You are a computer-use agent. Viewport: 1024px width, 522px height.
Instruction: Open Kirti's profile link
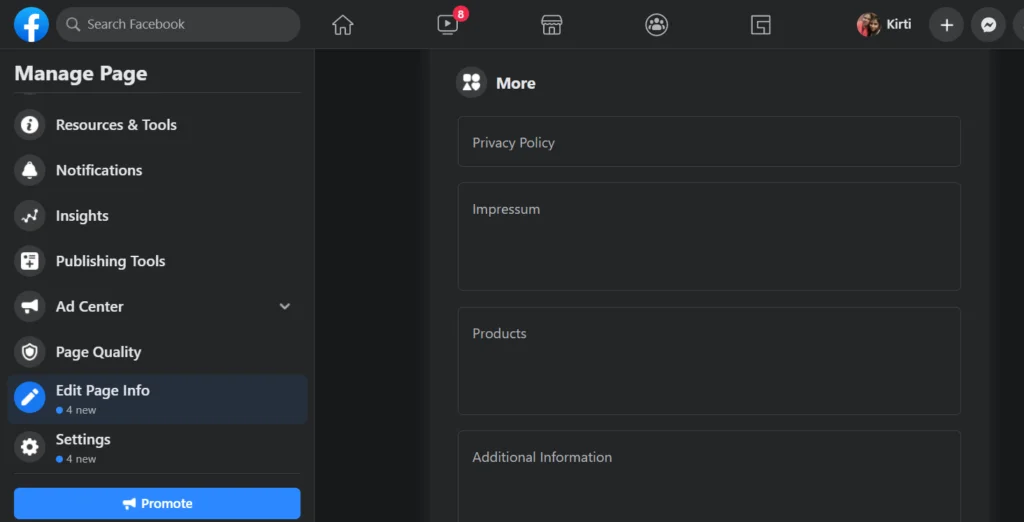tap(885, 25)
